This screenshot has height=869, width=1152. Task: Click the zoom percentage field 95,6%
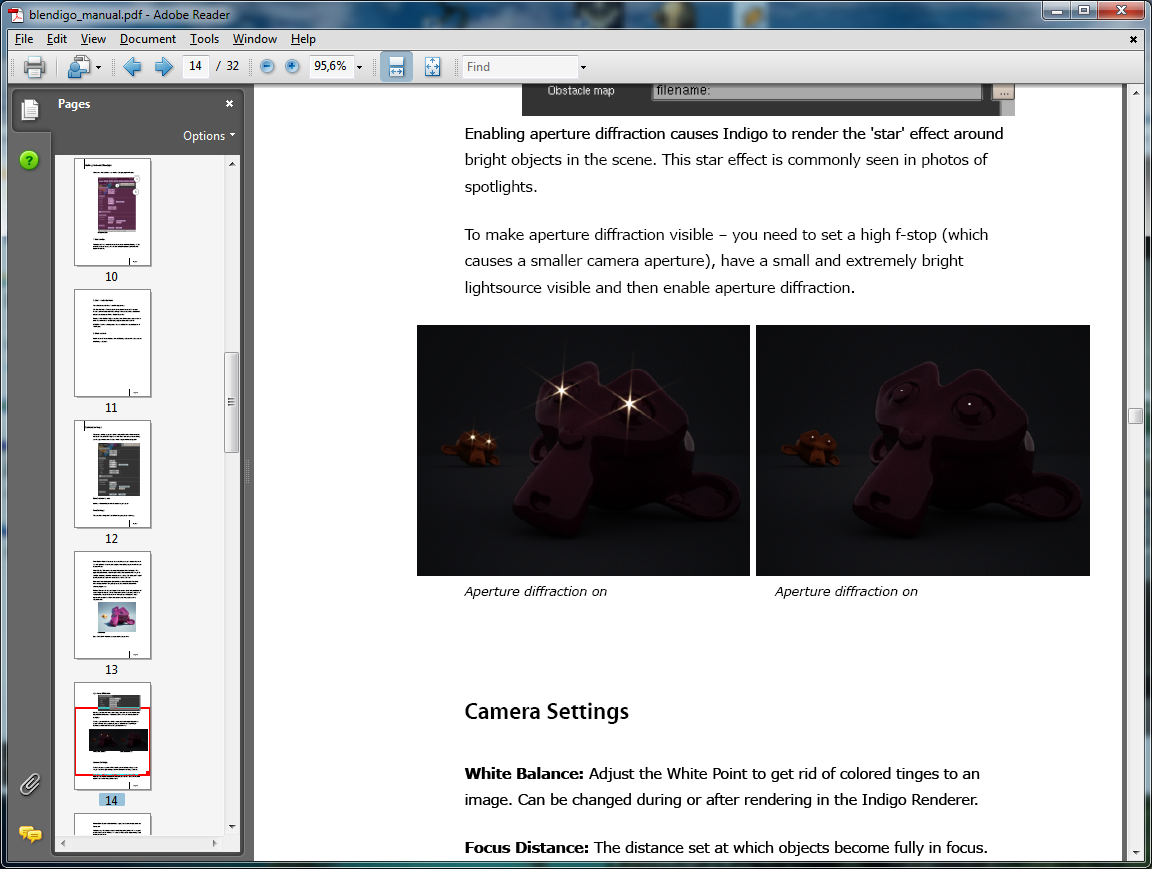pyautogui.click(x=331, y=66)
